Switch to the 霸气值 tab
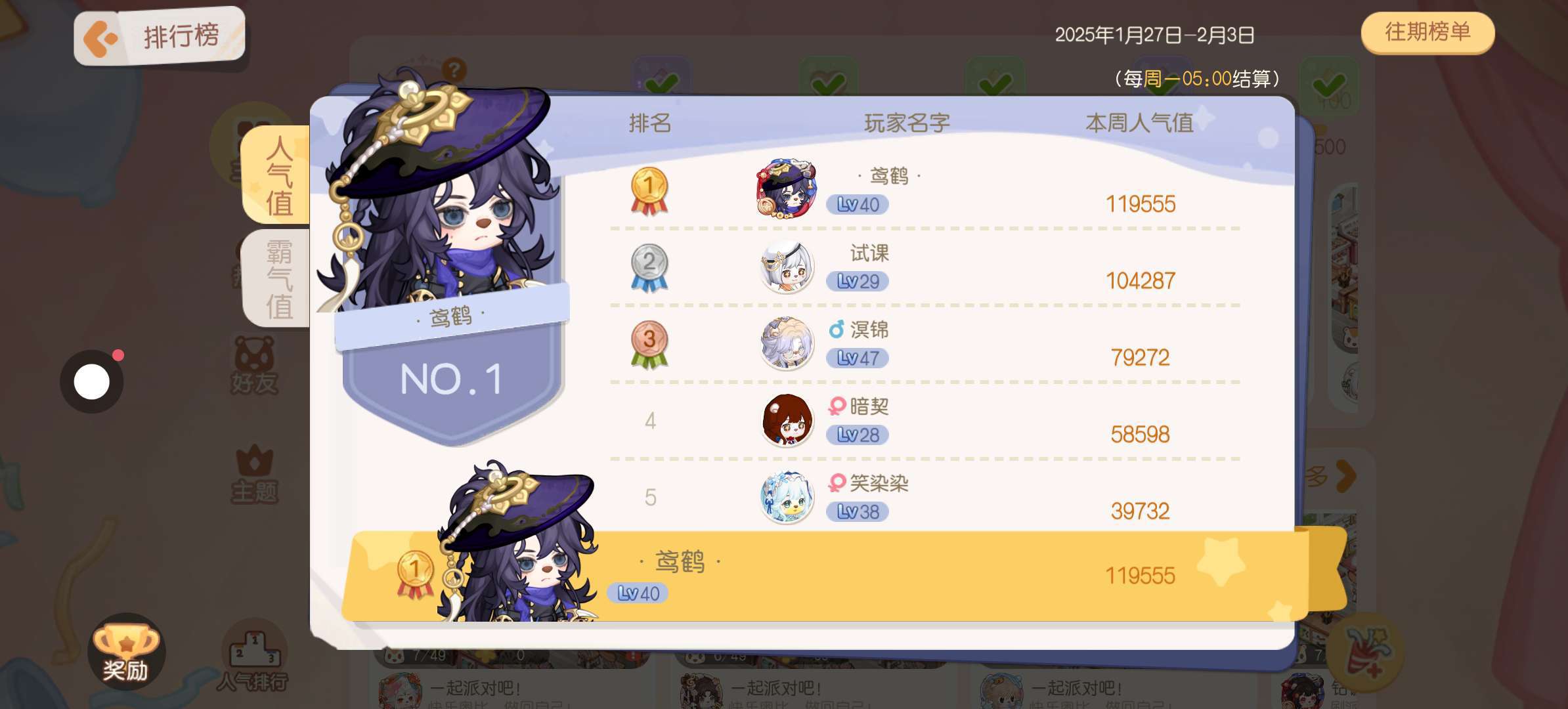This screenshot has width=1568, height=709. [x=276, y=278]
